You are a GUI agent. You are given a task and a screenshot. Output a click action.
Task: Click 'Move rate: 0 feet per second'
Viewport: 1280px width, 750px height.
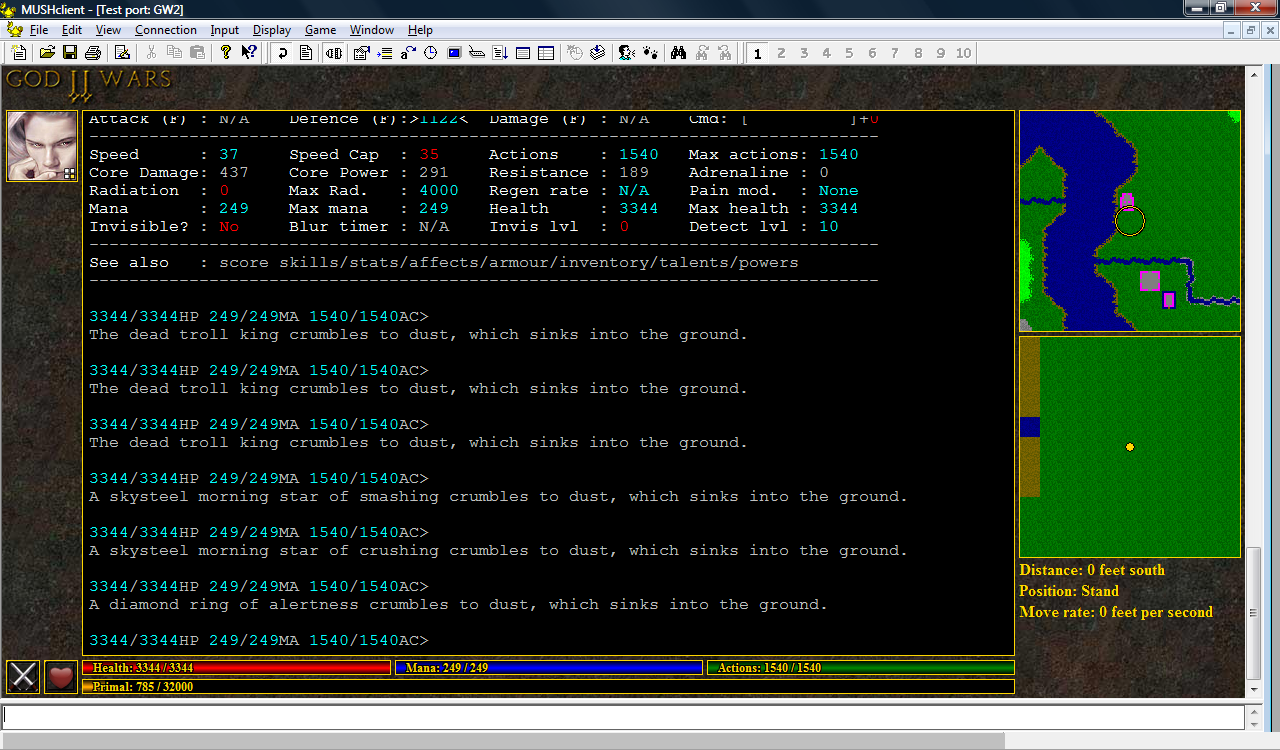pyautogui.click(x=1116, y=612)
